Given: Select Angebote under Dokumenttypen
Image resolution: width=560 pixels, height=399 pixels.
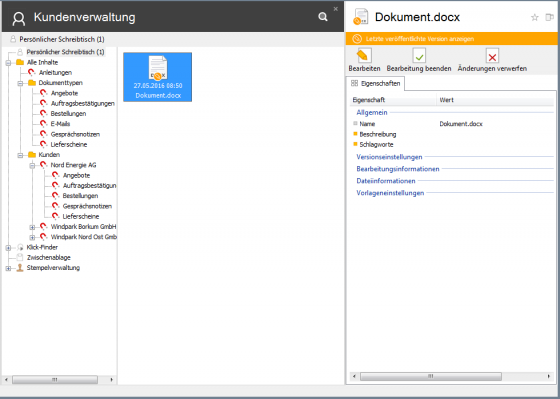Looking at the screenshot, I should (x=64, y=93).
